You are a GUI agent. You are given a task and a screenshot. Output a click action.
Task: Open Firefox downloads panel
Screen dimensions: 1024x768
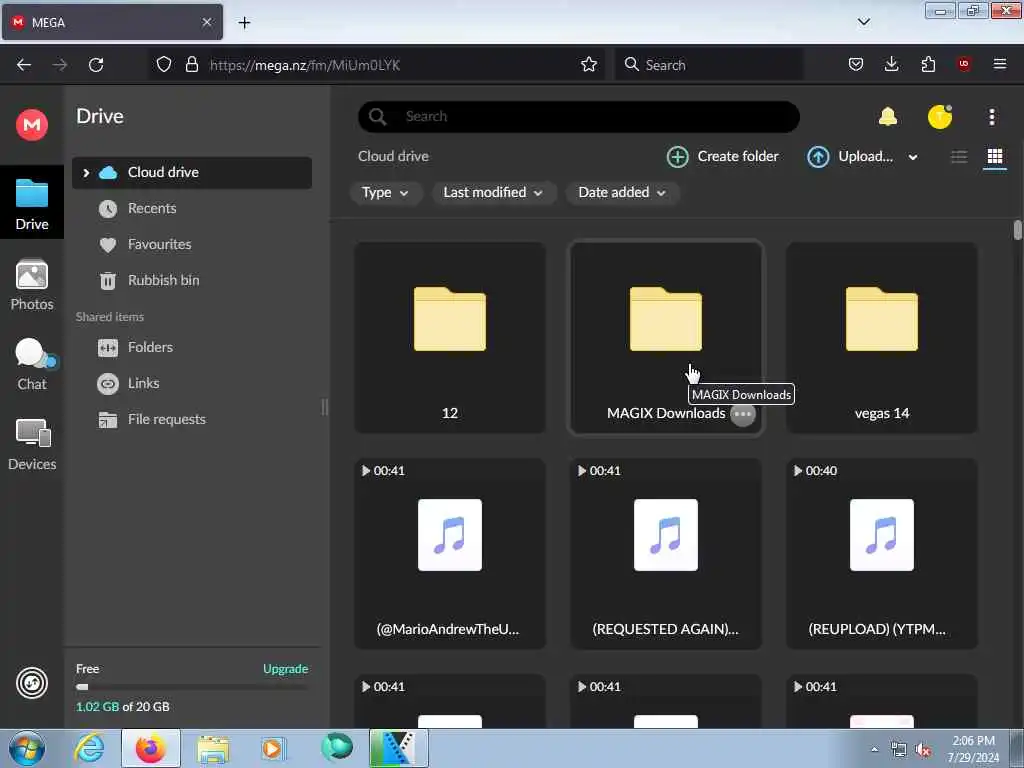(x=891, y=65)
